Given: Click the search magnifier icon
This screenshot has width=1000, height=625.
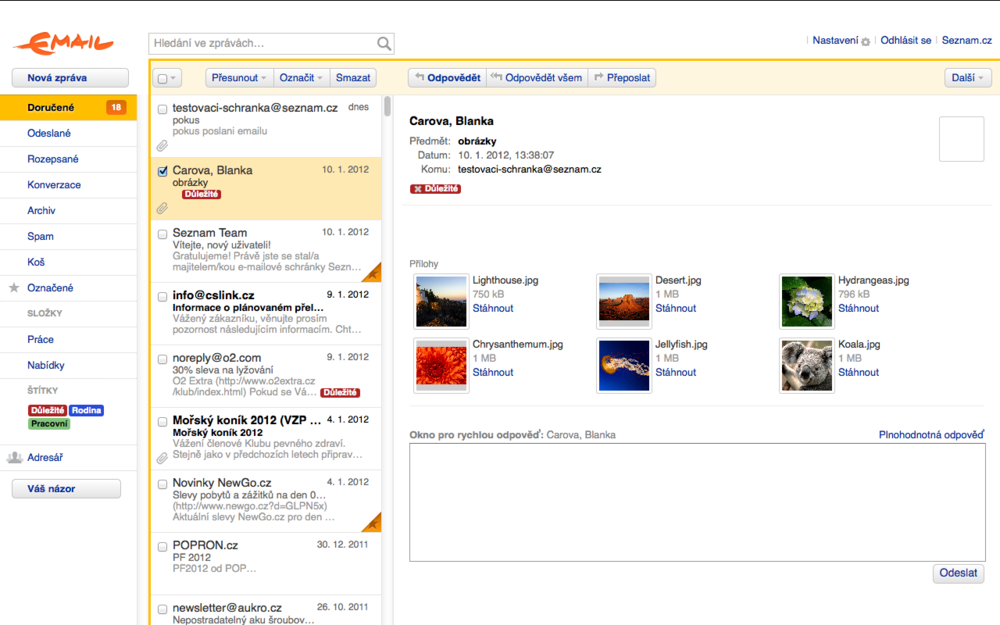Looking at the screenshot, I should (x=384, y=43).
